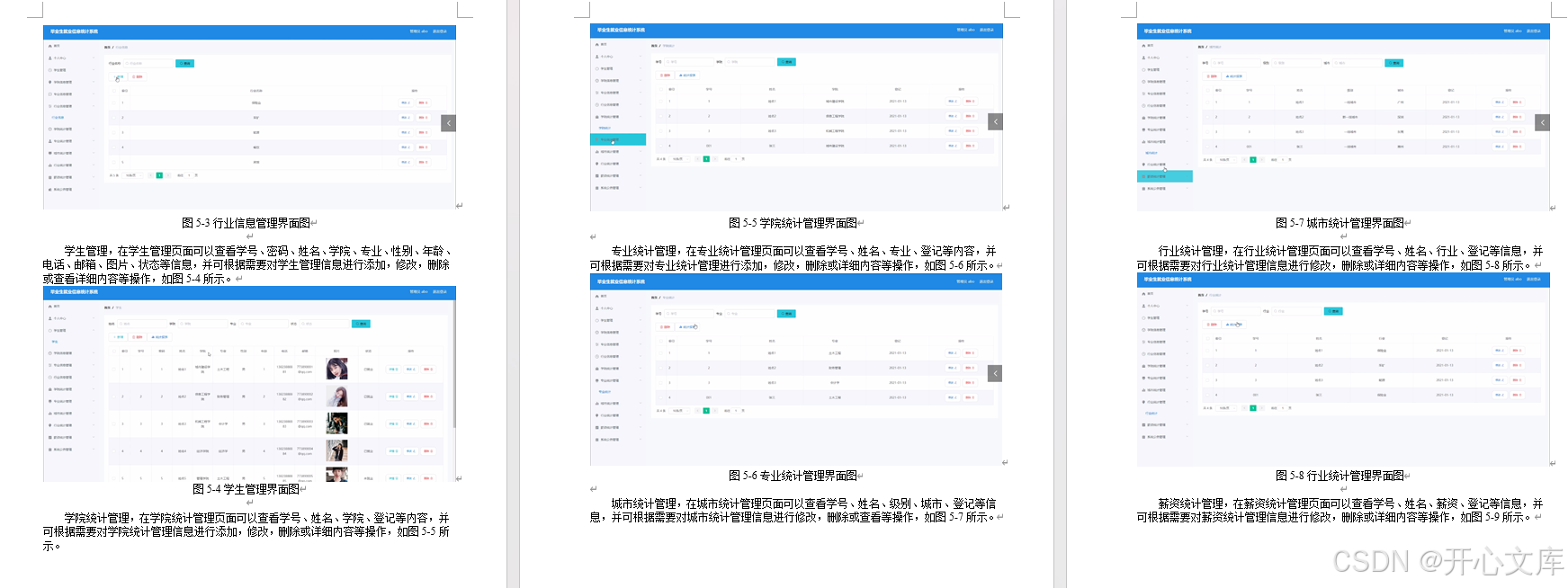Click fourth student photo in Figure 5-4 table
1568x588 pixels.
[336, 450]
